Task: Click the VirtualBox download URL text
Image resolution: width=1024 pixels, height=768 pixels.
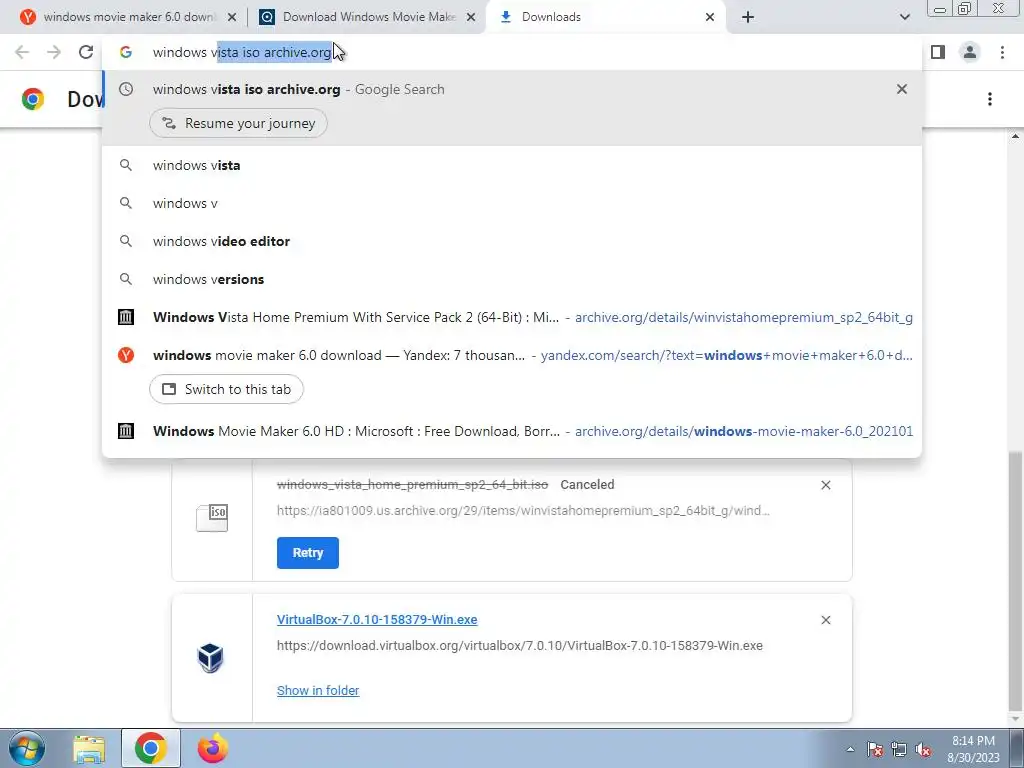Action: click(x=520, y=645)
